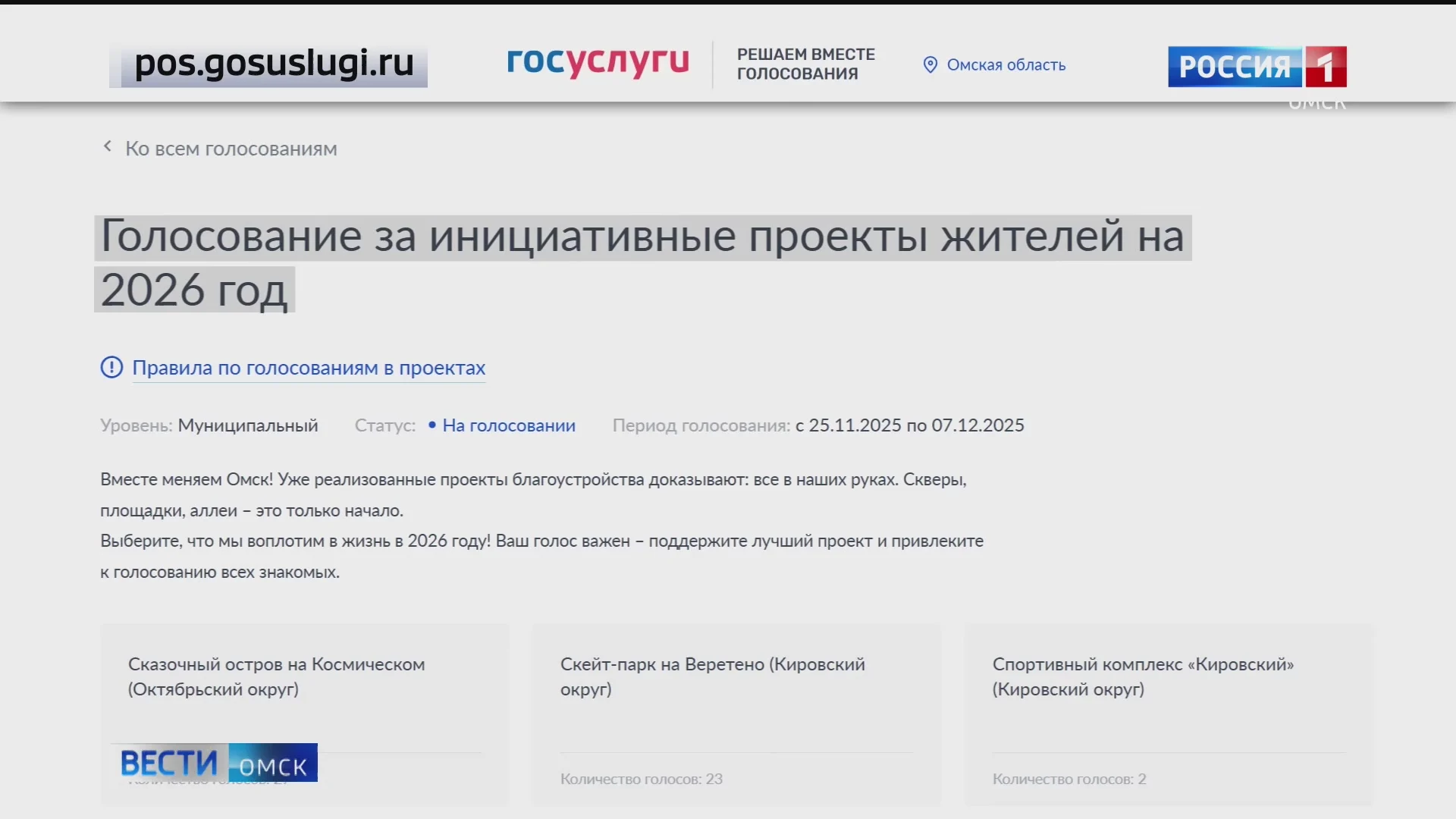Select the Спортивный комплекс «Кировский» card title

coord(1144,677)
